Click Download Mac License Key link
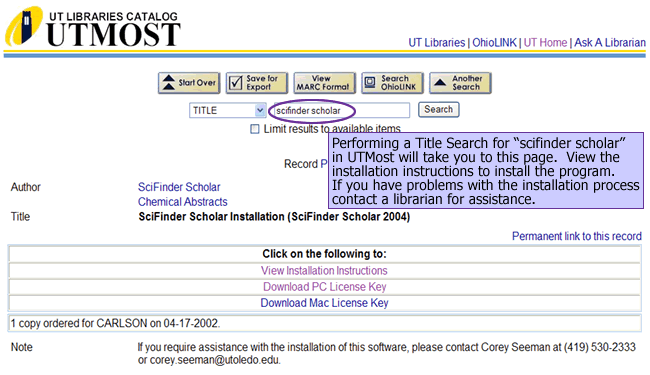650x375 pixels. [x=324, y=303]
